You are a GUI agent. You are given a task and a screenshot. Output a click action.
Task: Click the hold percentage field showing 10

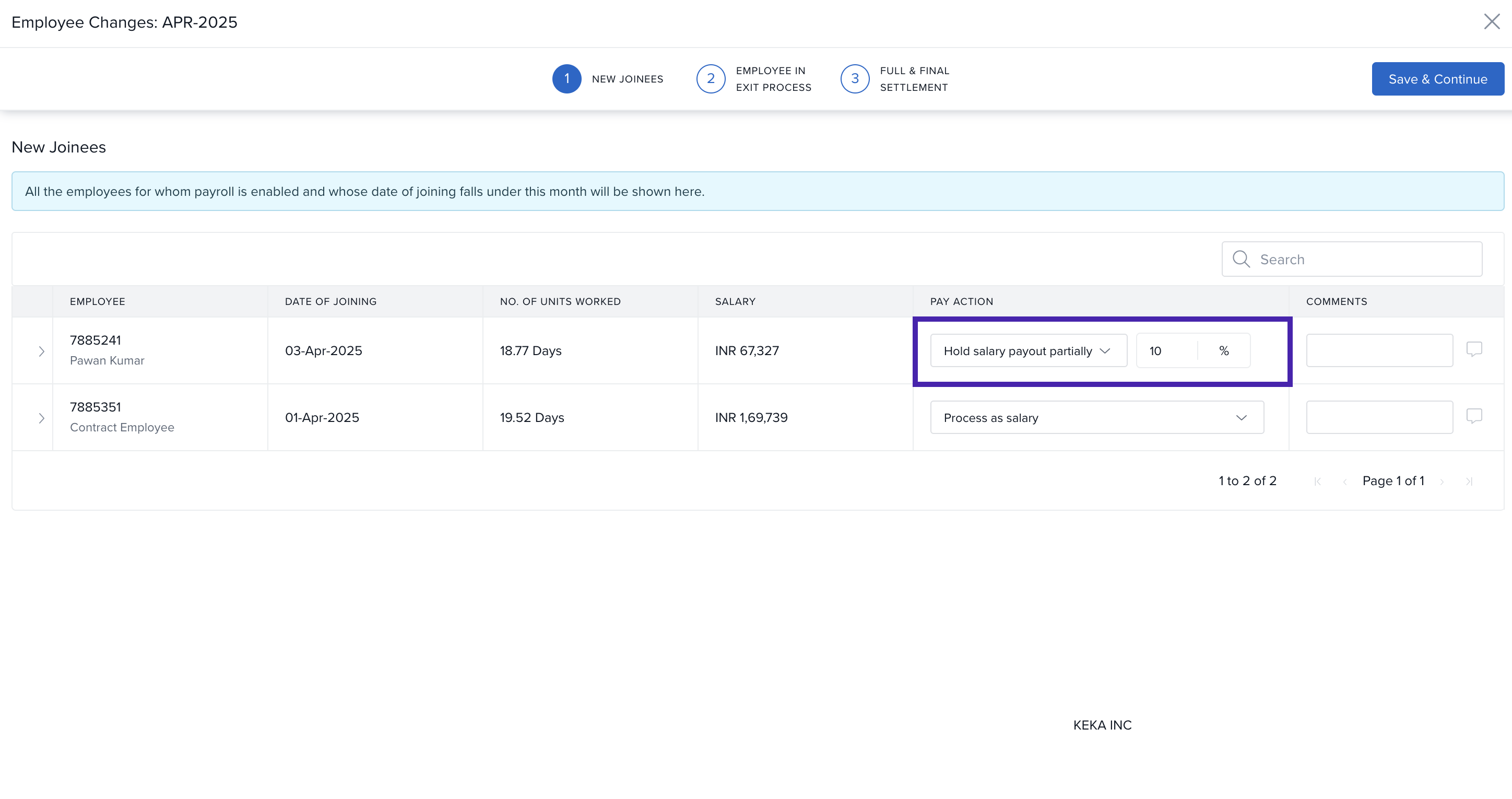click(1166, 350)
